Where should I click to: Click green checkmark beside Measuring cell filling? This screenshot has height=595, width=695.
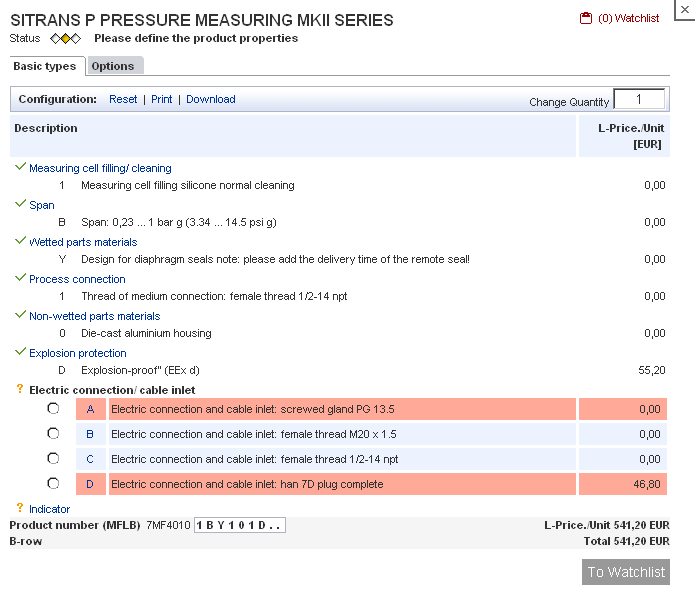20,167
